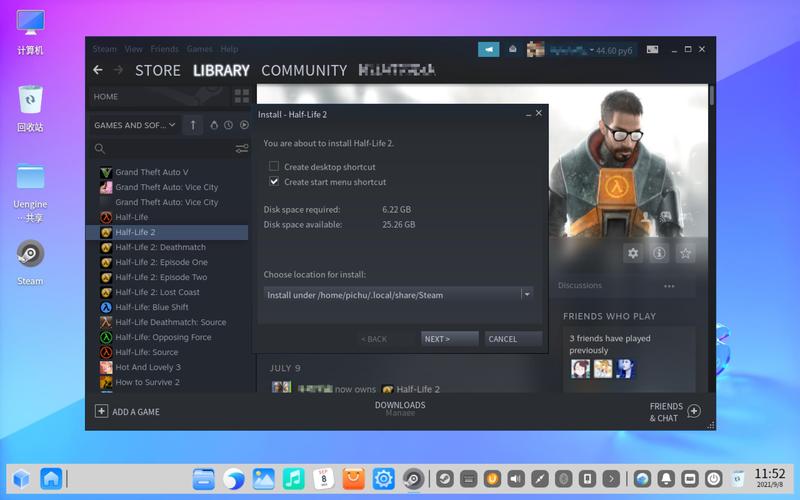Open the account balance dropdown
Image resolution: width=800 pixels, height=500 pixels.
[592, 50]
